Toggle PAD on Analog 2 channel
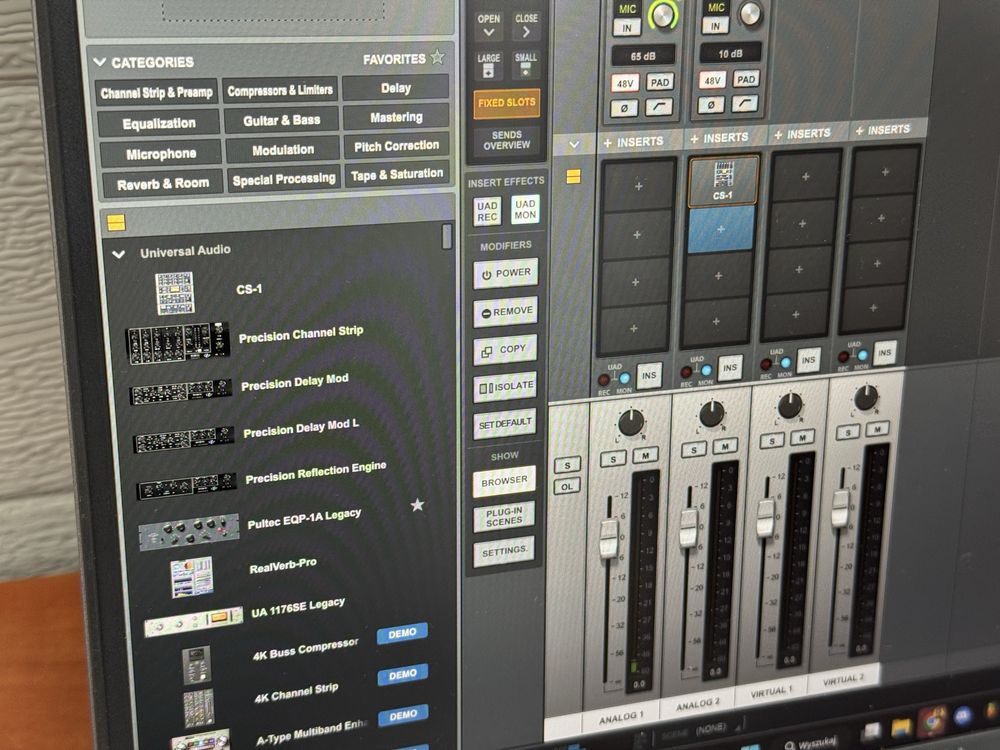 (x=746, y=79)
